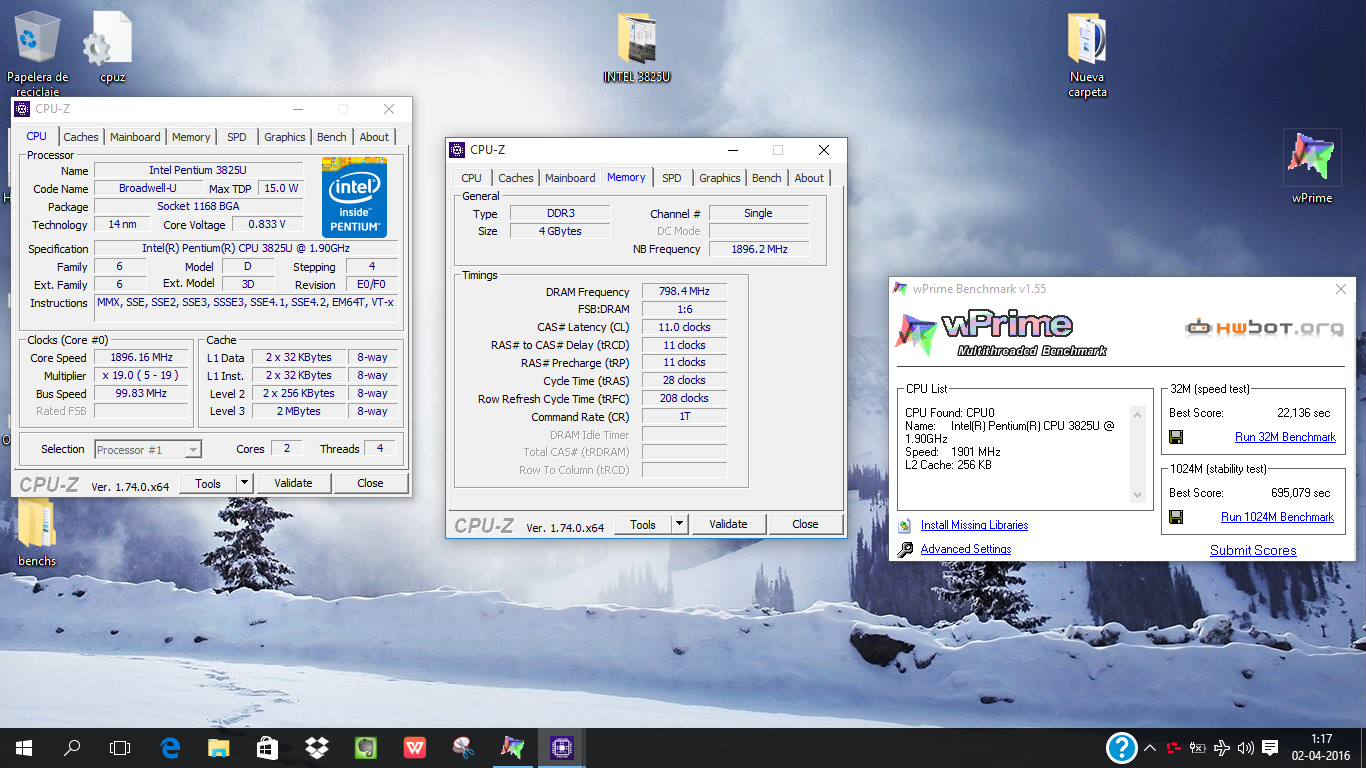
Task: Open the Processor #1 selection dropdown
Action: [x=148, y=449]
